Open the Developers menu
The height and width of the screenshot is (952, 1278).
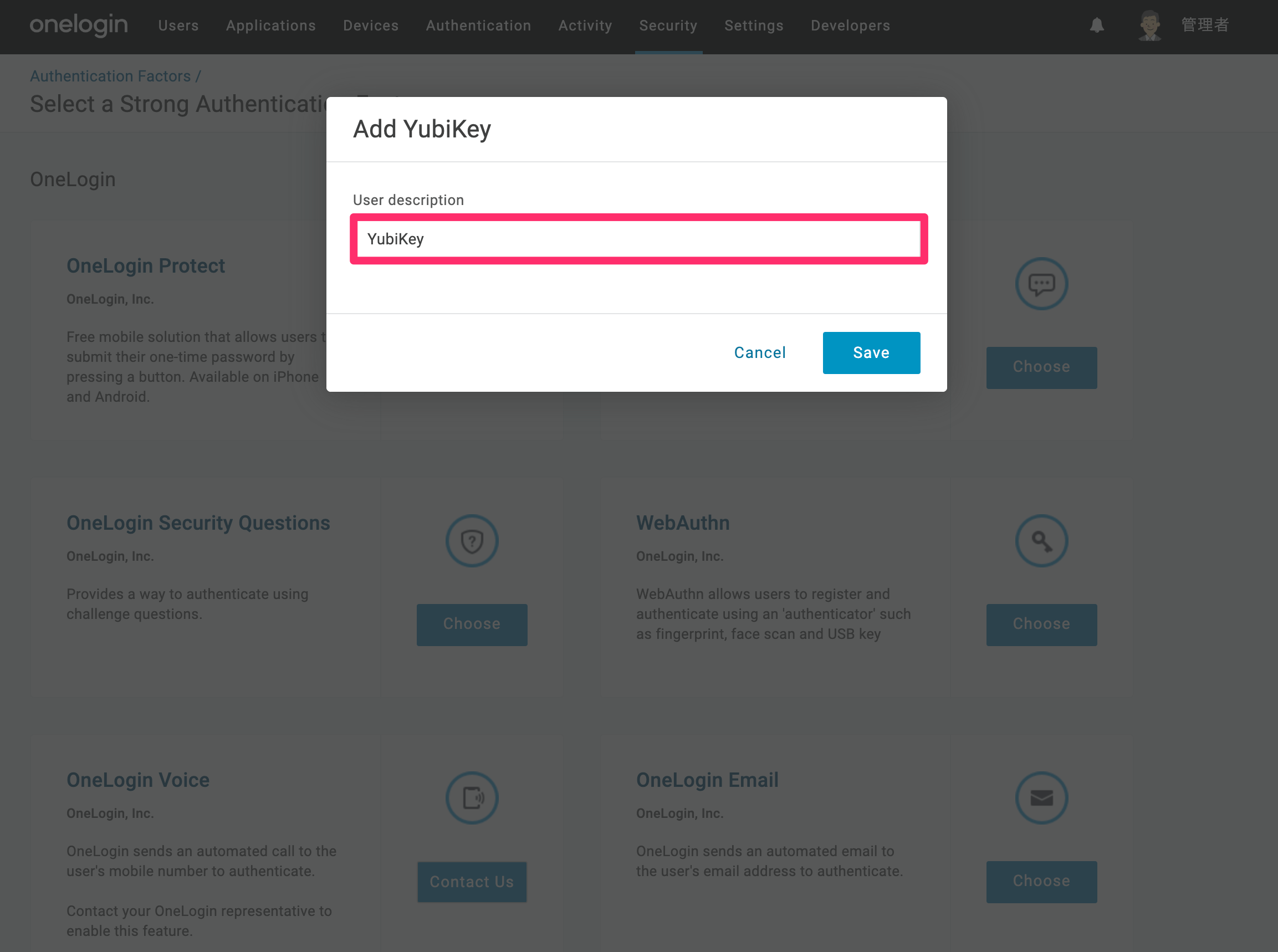(851, 25)
